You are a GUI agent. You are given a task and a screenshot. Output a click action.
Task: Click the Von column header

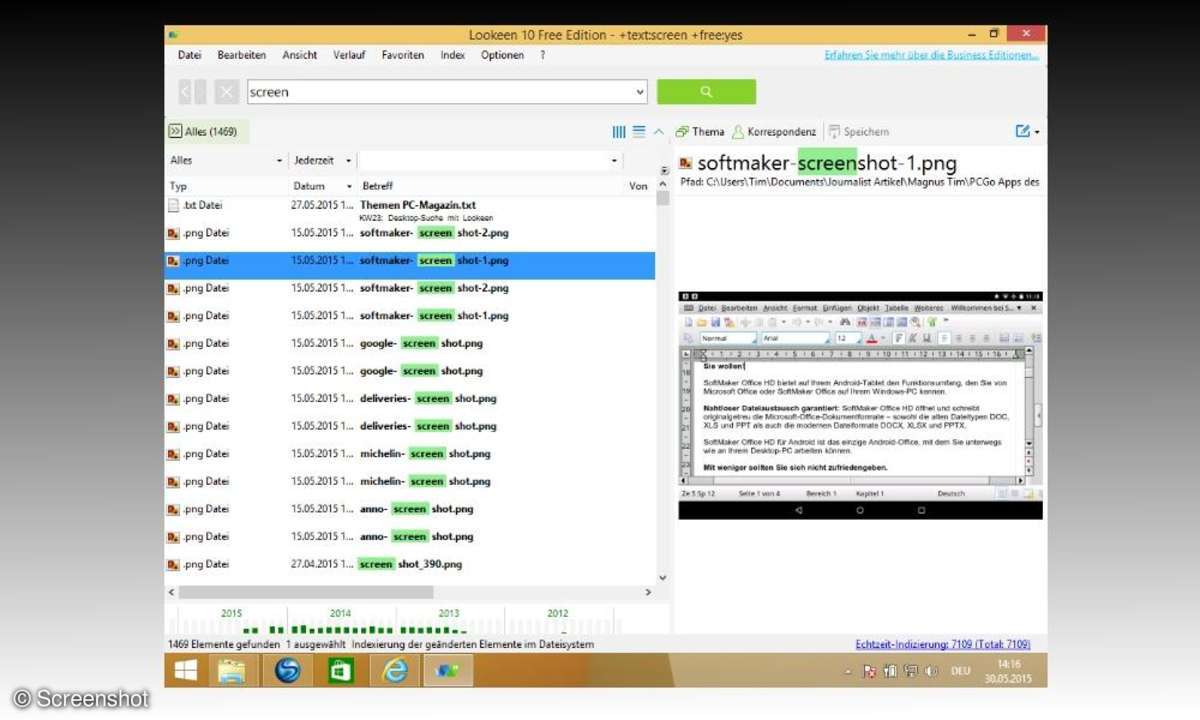(x=639, y=186)
